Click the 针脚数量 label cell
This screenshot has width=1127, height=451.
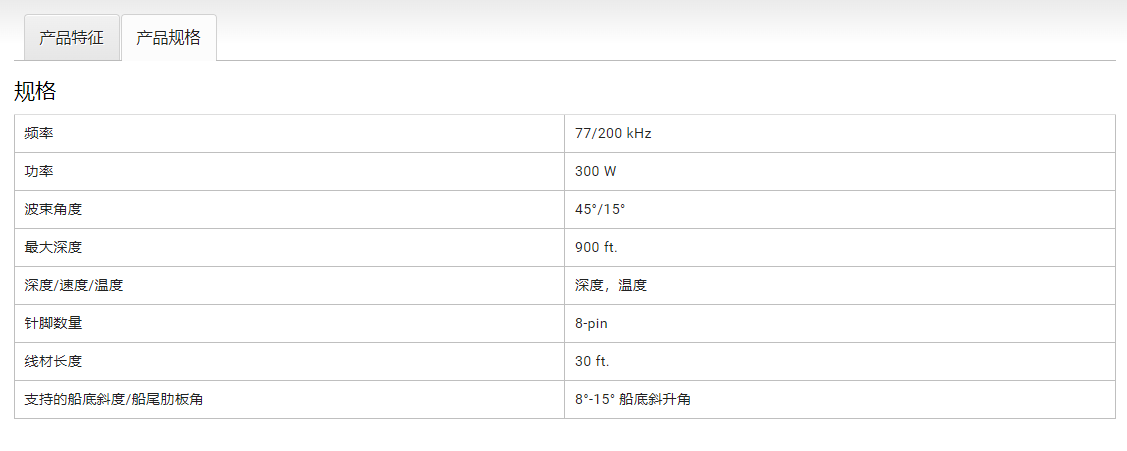[x=53, y=323]
